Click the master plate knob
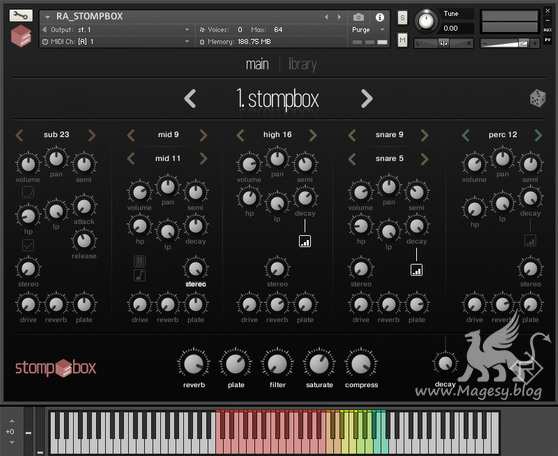The width and height of the screenshot is (558, 456). 236,364
